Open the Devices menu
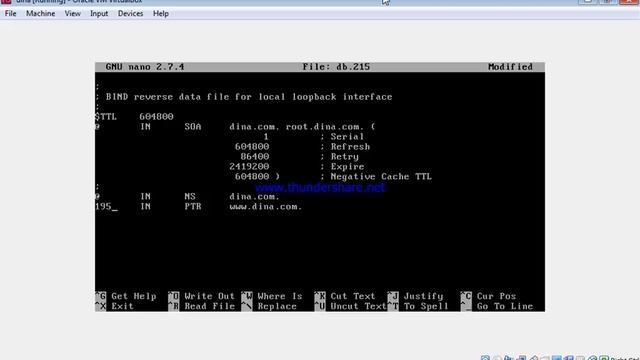The height and width of the screenshot is (360, 640). click(x=130, y=13)
